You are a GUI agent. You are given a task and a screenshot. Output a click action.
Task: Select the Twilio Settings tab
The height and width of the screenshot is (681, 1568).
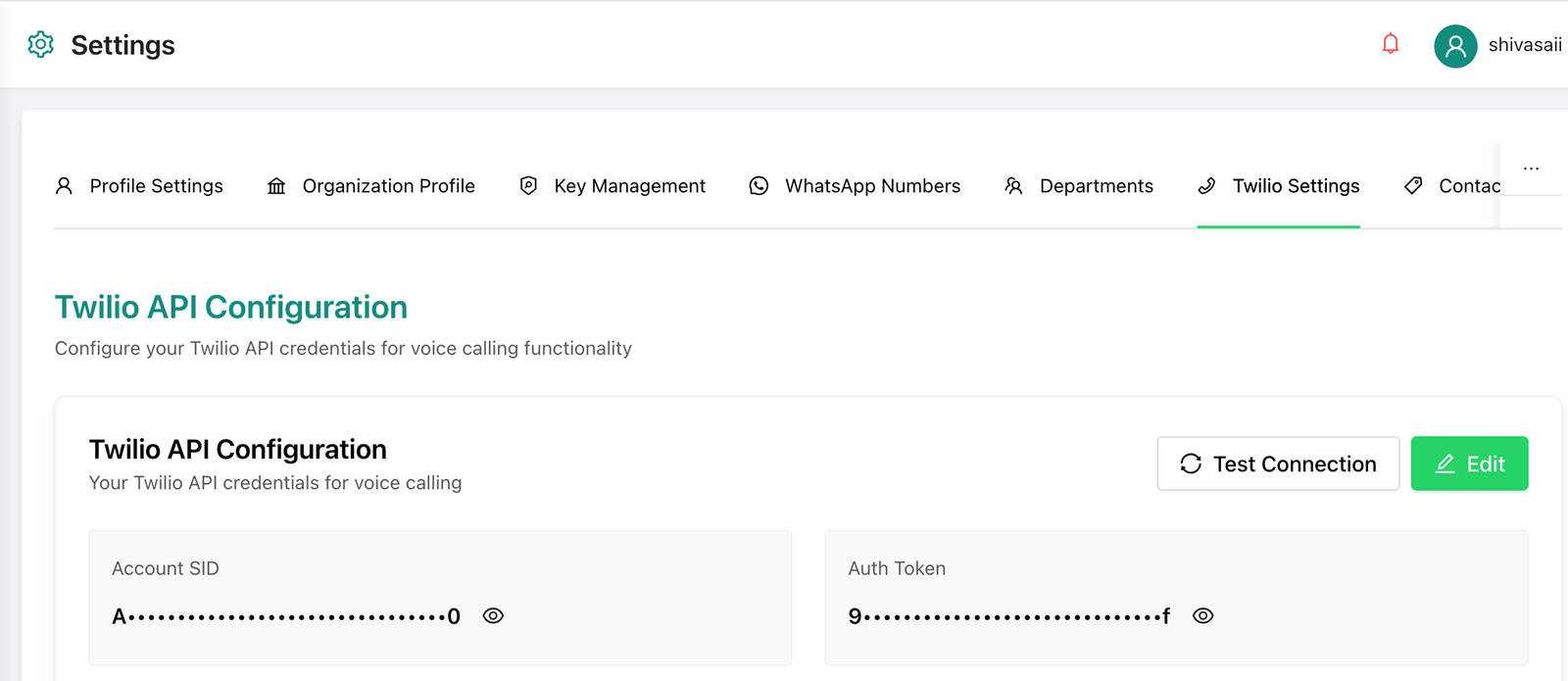pyautogui.click(x=1278, y=186)
